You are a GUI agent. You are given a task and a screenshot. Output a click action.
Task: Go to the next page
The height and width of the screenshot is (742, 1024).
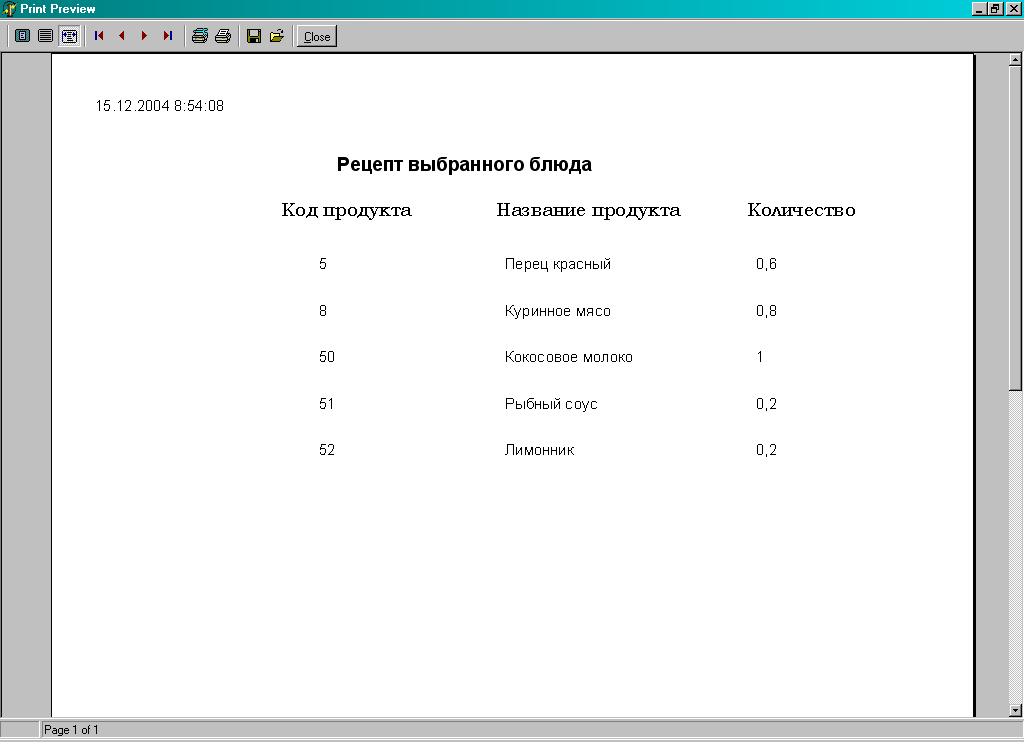point(145,36)
